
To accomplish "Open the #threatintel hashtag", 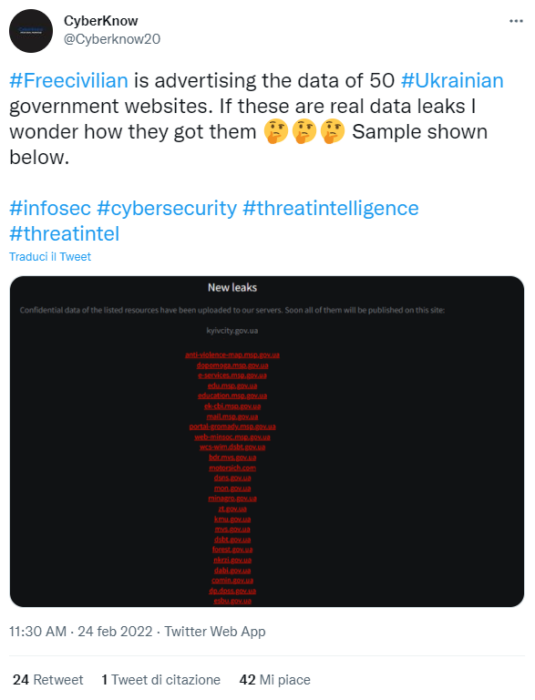I will point(64,234).
